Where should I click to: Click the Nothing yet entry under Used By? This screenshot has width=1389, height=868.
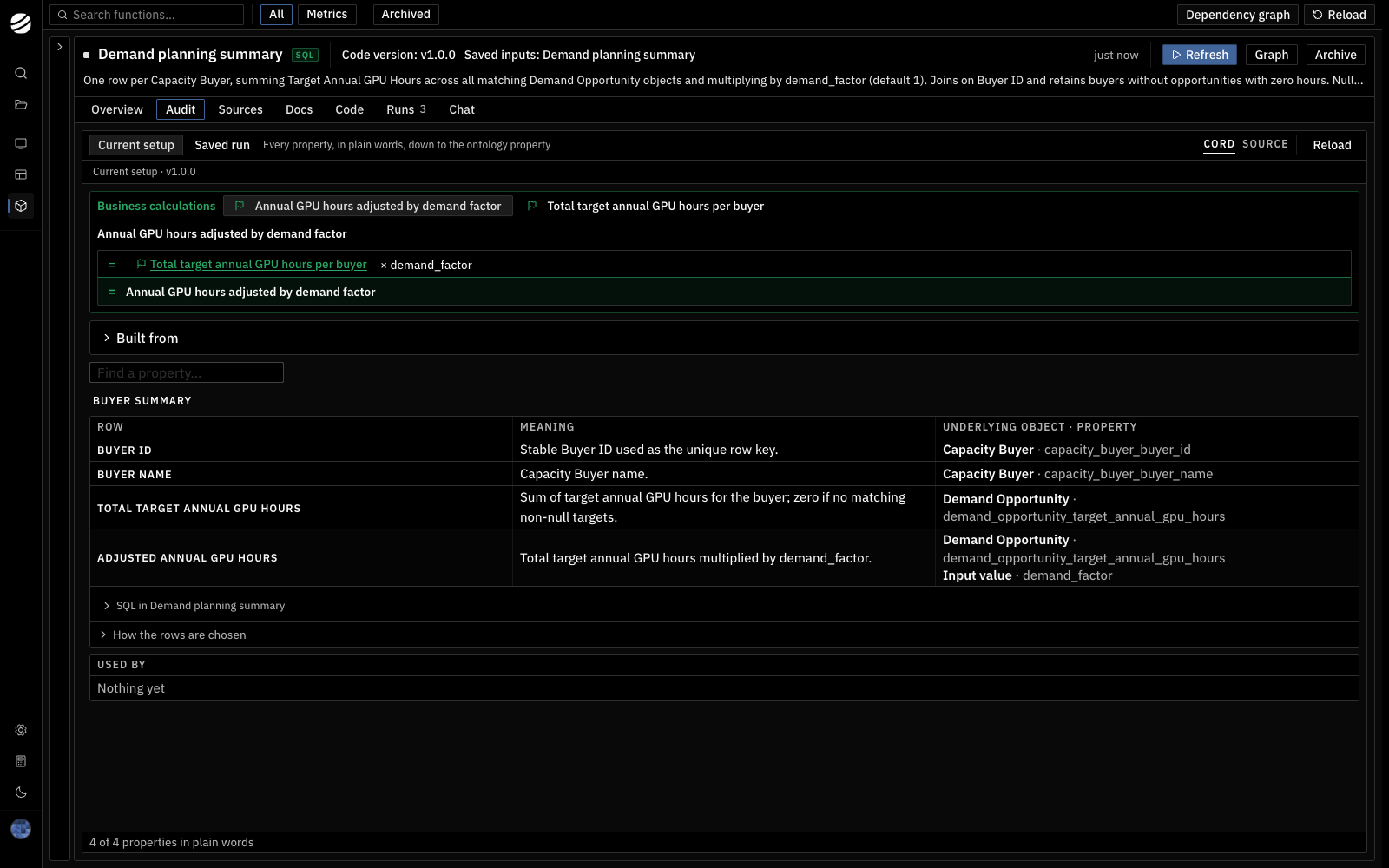click(131, 688)
